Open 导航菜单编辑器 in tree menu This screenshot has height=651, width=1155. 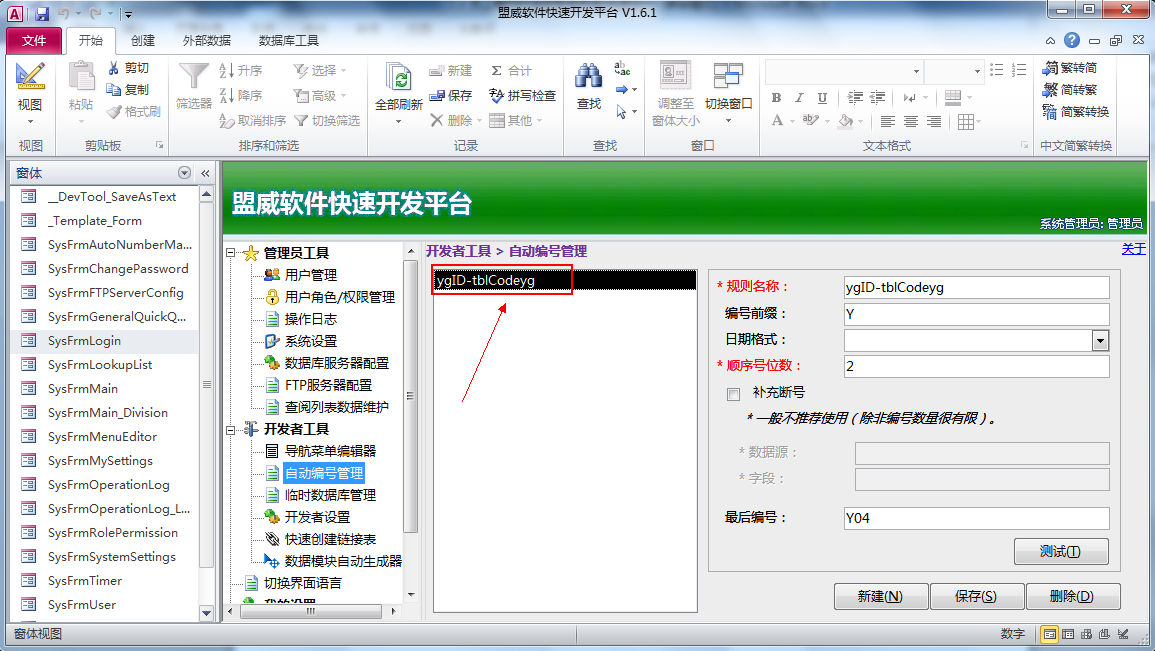(x=330, y=451)
